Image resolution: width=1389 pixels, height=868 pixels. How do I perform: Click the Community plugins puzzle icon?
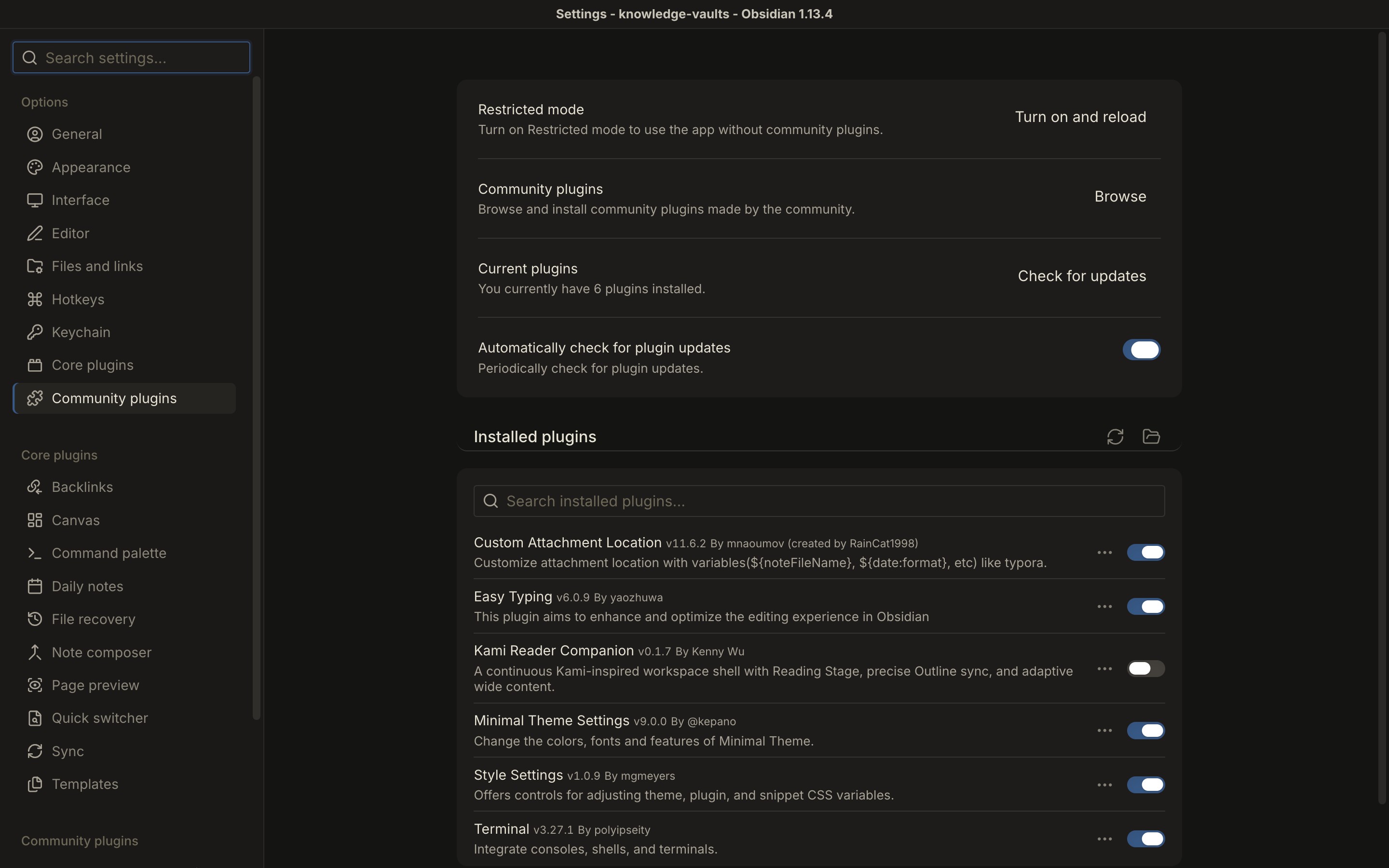pos(35,398)
